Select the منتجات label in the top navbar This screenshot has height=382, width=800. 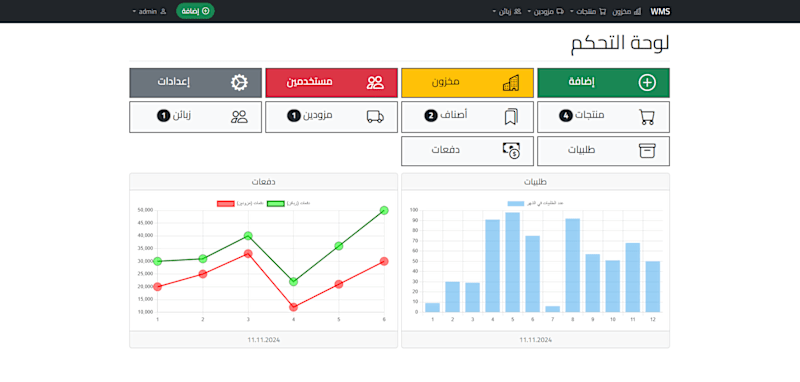586,12
